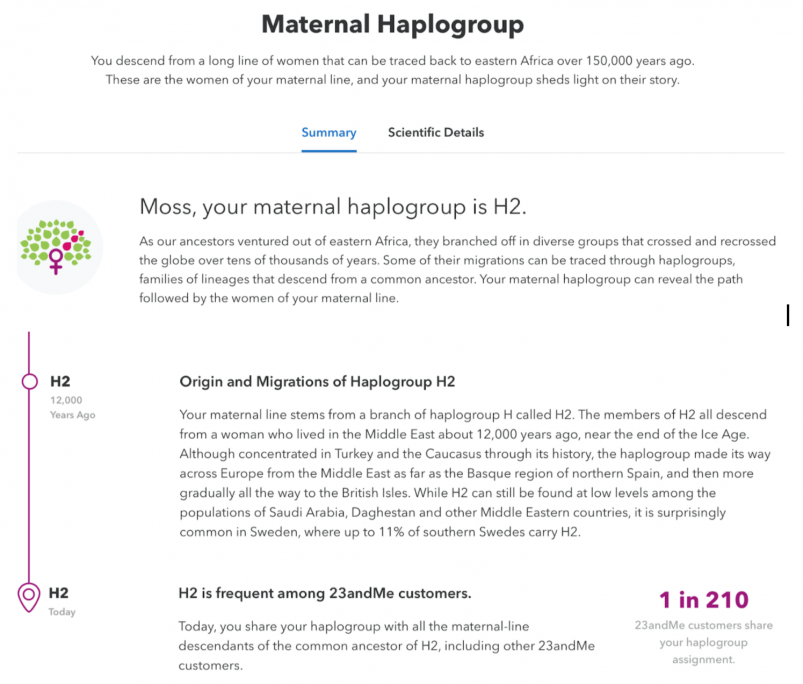Open the Scientific Details tab
The image size is (803, 684).
click(x=436, y=132)
